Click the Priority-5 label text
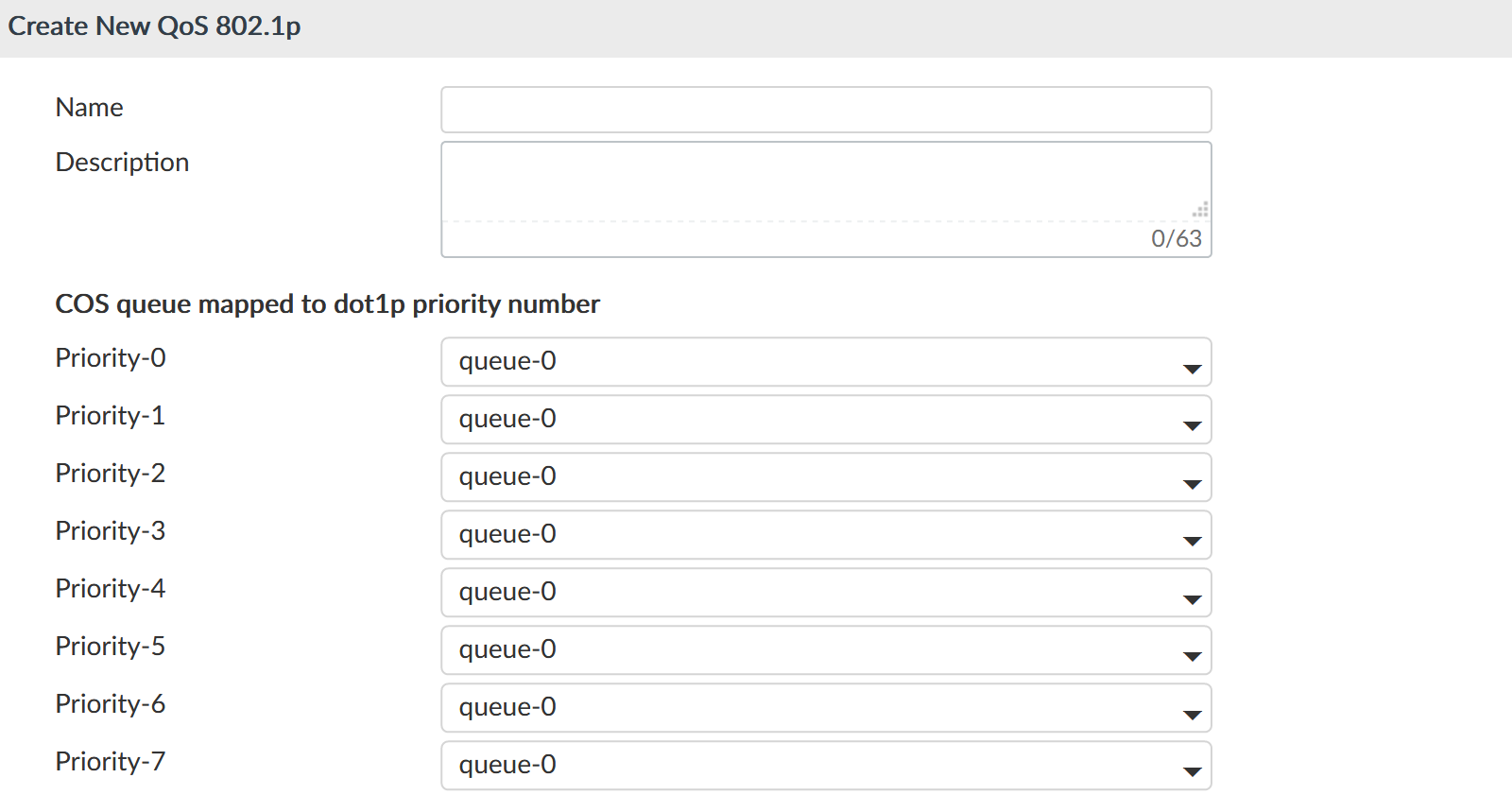The image size is (1512, 795). coord(111,647)
